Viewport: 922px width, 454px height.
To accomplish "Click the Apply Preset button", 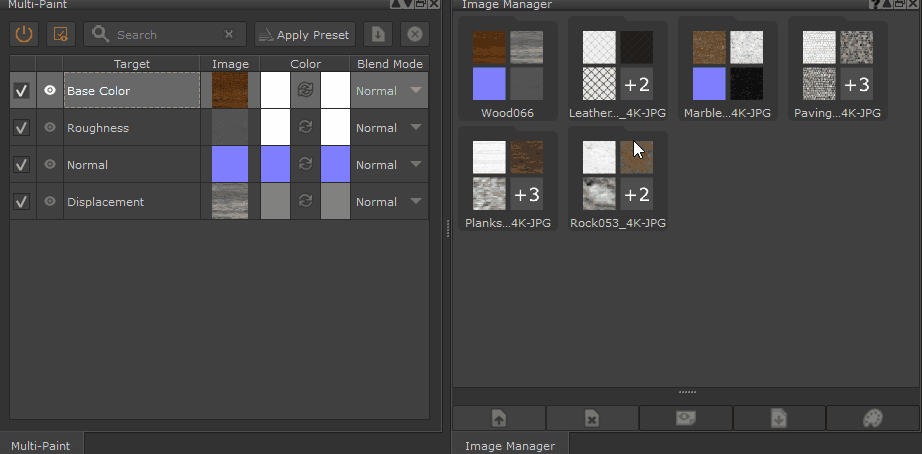I will click(x=305, y=34).
